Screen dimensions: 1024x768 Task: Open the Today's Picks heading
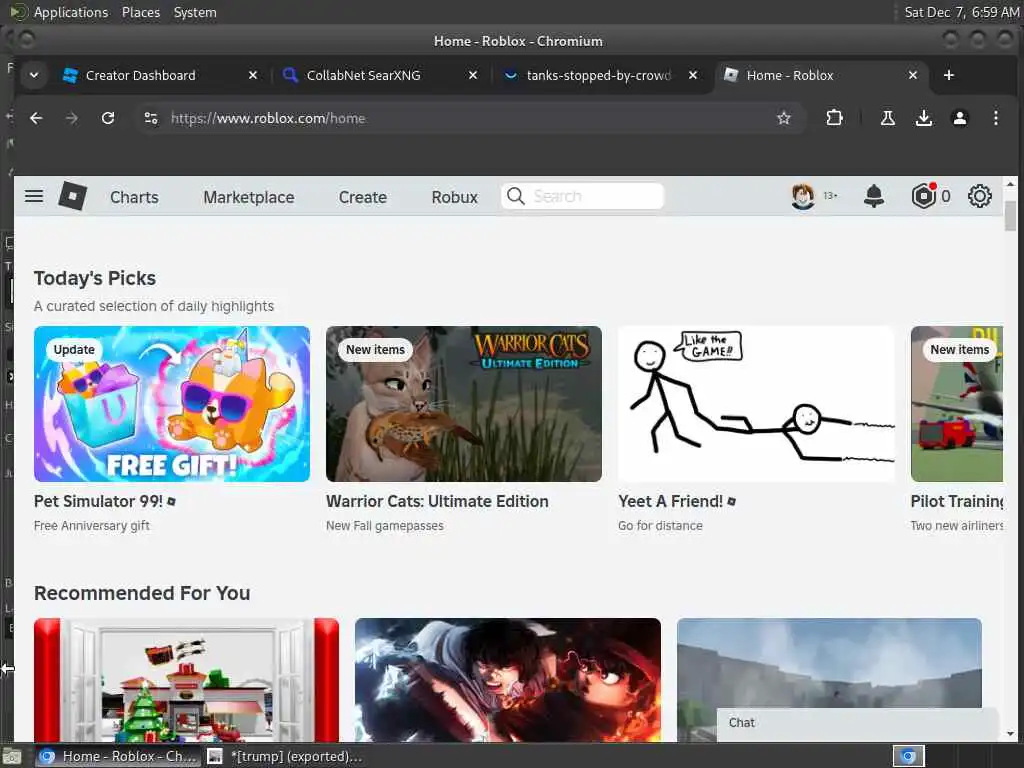coord(95,278)
